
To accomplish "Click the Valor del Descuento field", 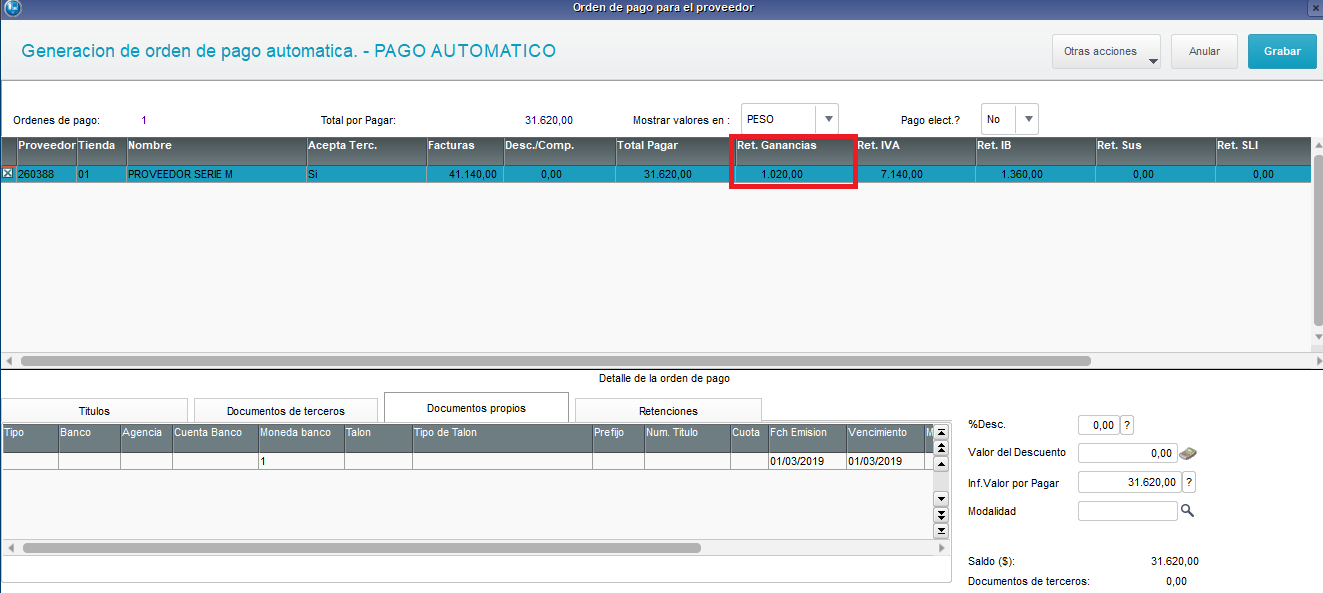I will (1128, 453).
